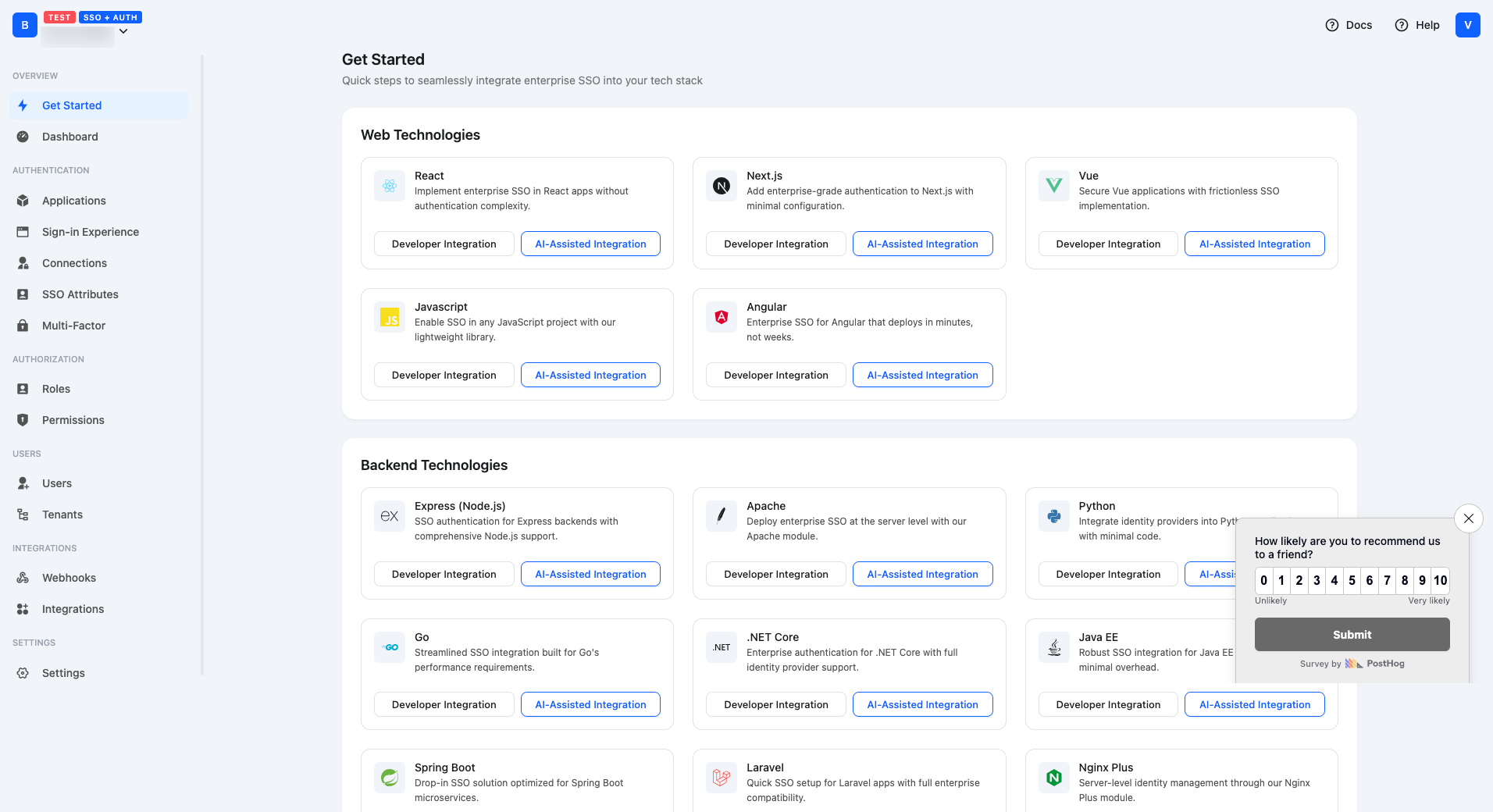The width and height of the screenshot is (1493, 812).
Task: Select the Nginx Plus icon
Action: point(1053,778)
